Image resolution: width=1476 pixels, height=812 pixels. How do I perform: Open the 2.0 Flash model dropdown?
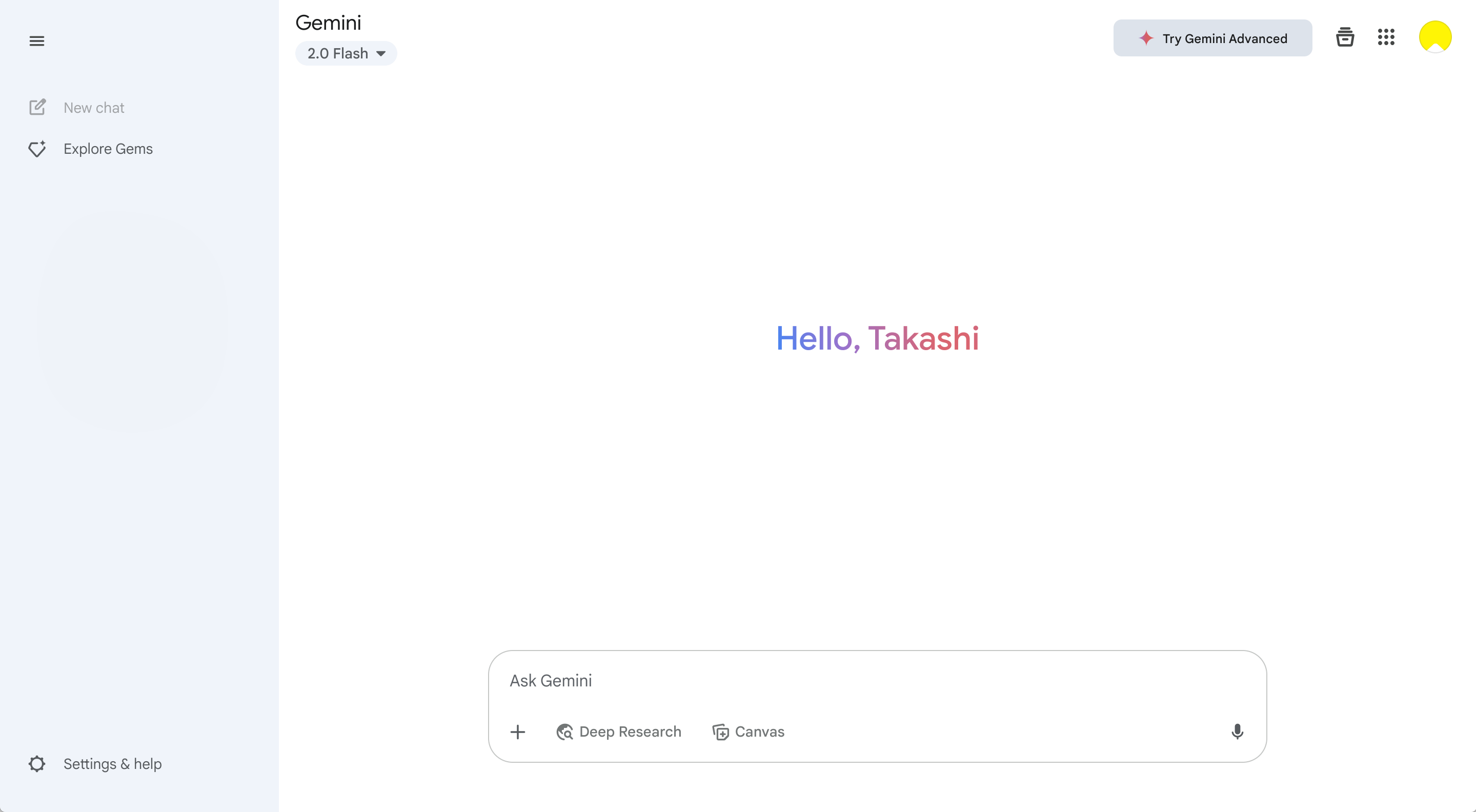click(346, 53)
